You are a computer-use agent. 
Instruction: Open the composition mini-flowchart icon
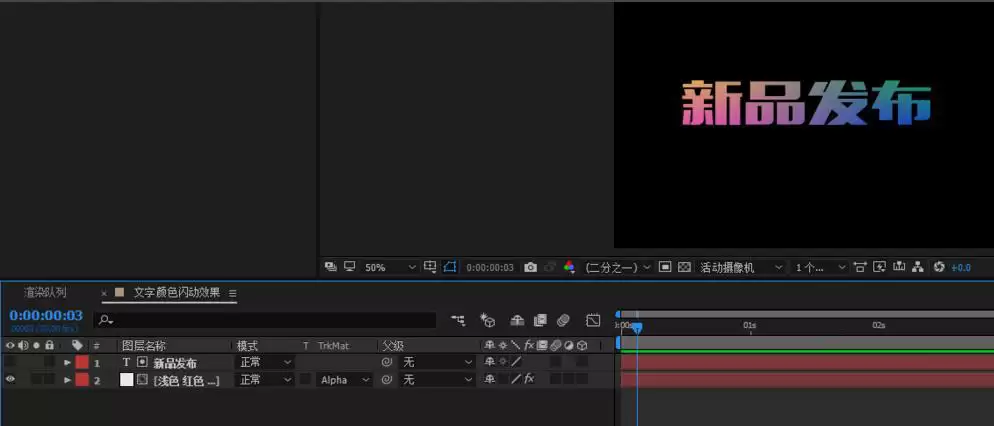pos(458,320)
